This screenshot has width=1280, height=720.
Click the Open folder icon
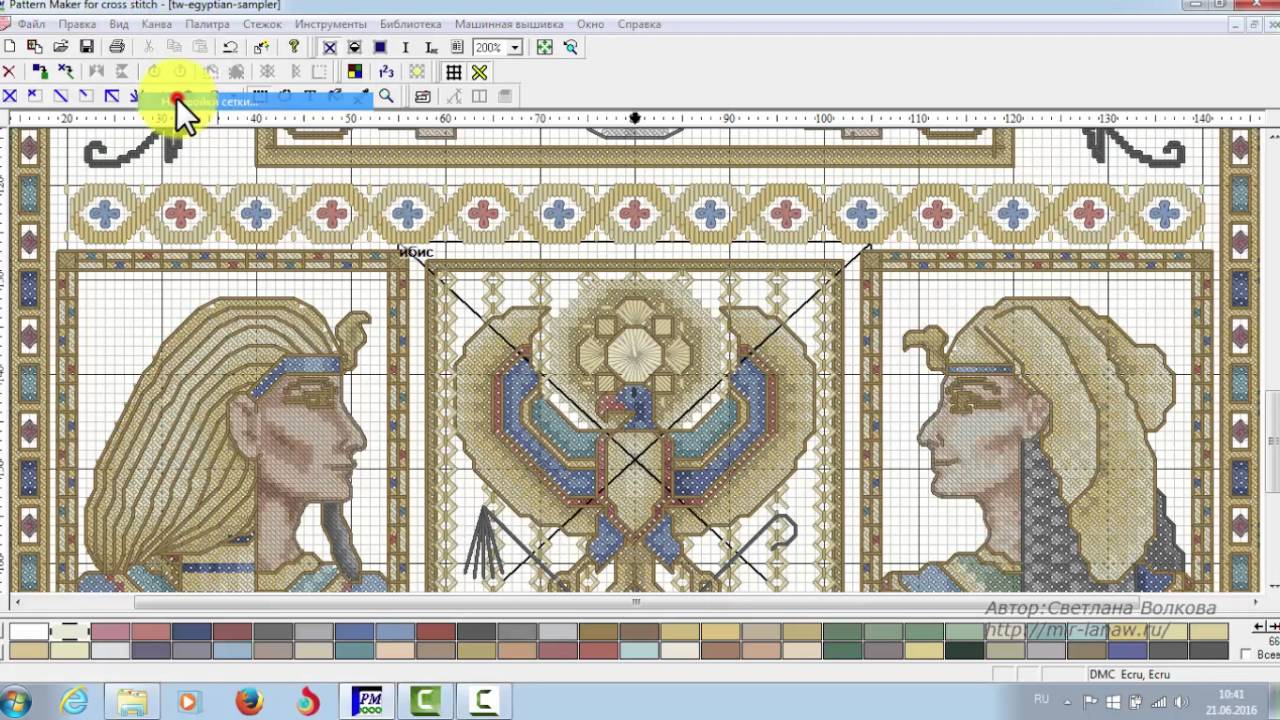(x=61, y=46)
